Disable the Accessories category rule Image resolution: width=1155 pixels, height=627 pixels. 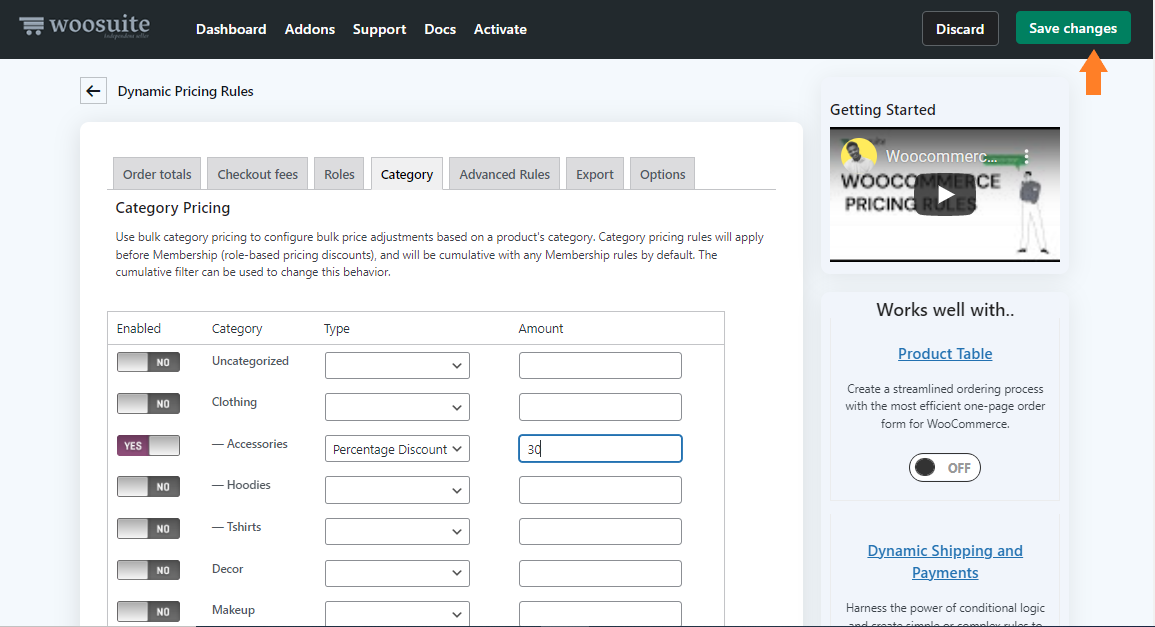(148, 445)
